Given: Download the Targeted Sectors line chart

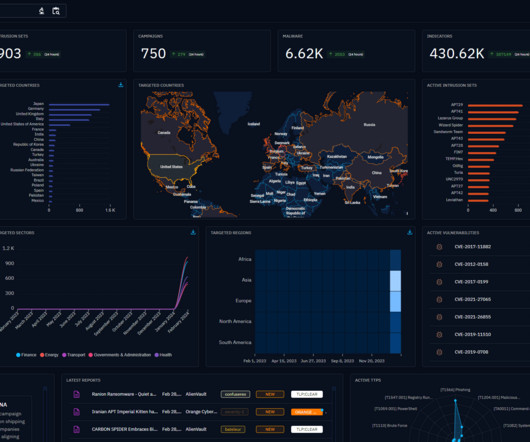Looking at the screenshot, I should tap(193, 232).
